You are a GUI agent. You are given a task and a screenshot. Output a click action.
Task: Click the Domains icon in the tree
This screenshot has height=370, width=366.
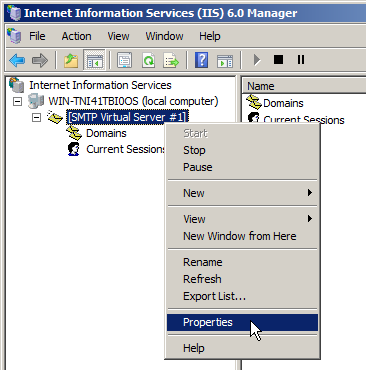click(74, 133)
